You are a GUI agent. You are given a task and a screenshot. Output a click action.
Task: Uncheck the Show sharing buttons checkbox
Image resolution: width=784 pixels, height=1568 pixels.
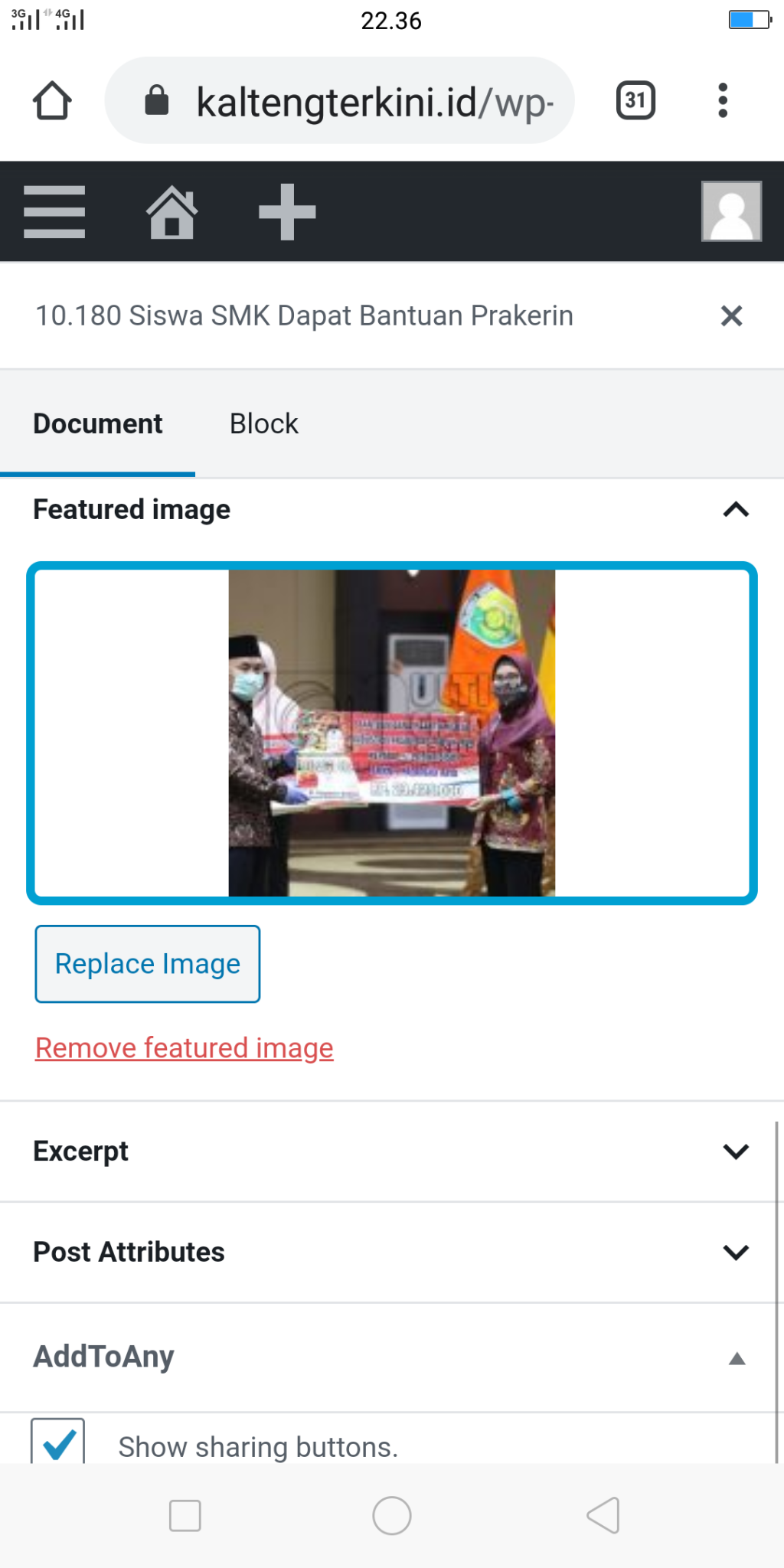58,1441
